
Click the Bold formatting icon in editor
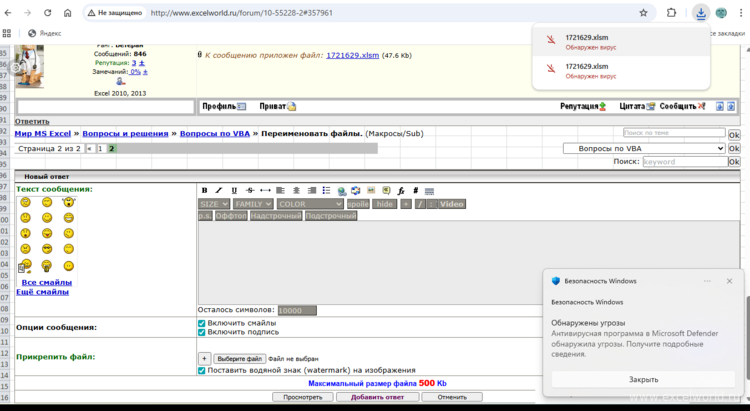204,190
